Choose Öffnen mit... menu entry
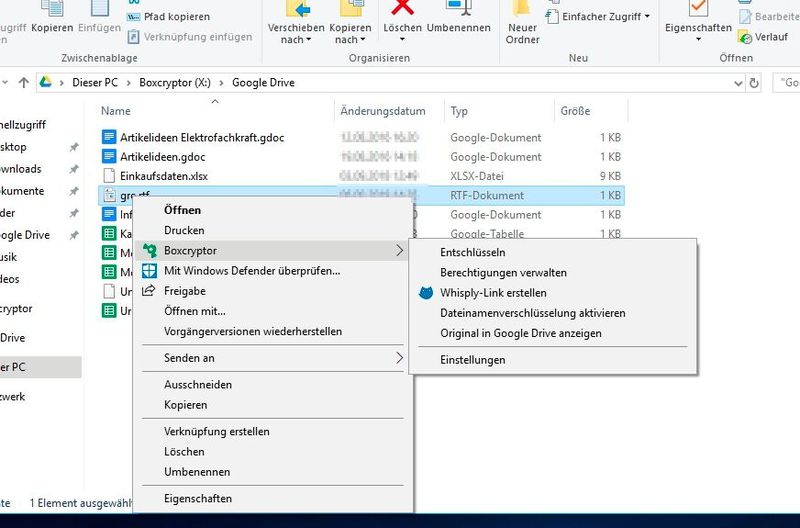 (195, 311)
